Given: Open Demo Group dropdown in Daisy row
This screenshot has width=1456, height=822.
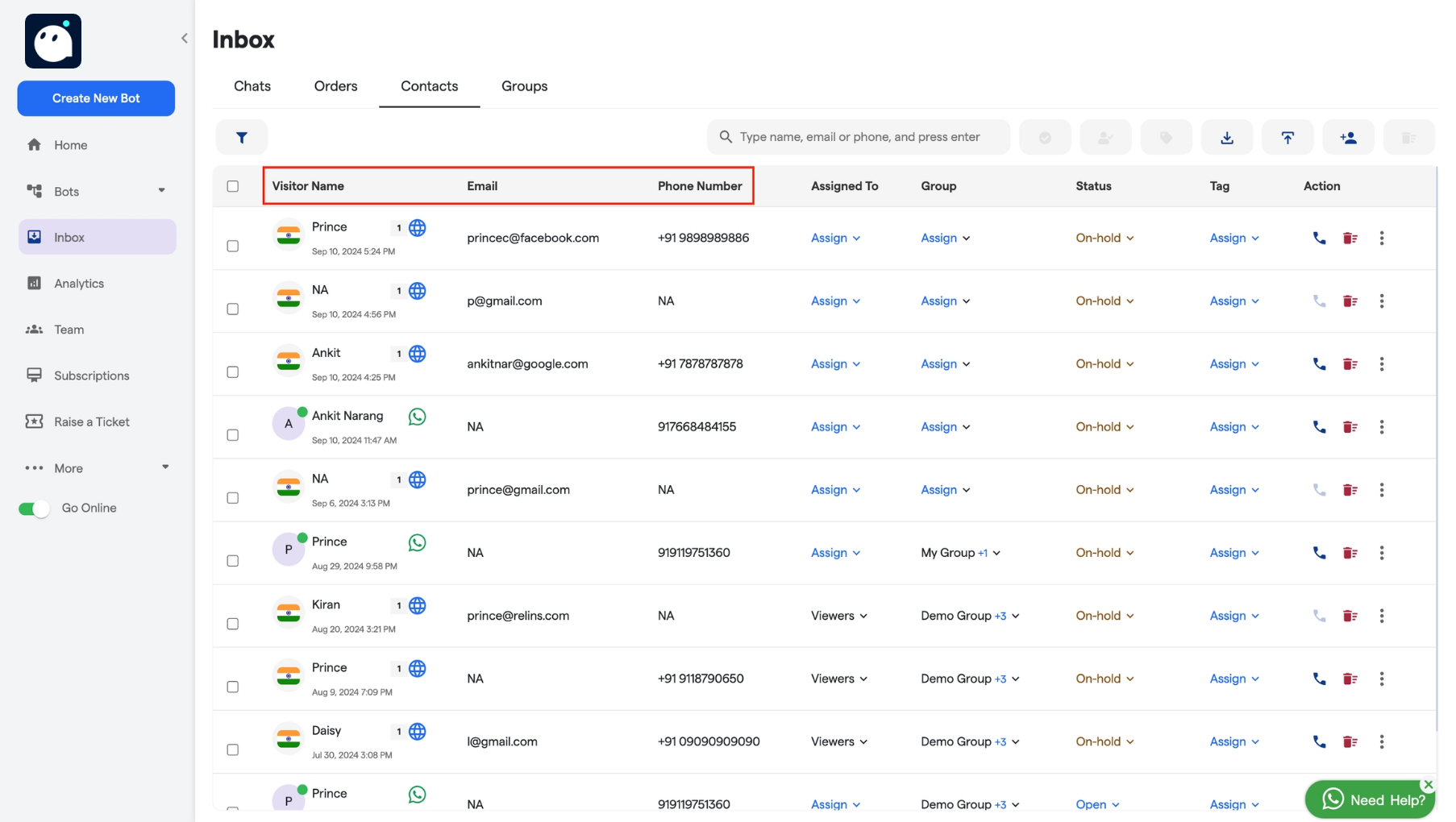Looking at the screenshot, I should pyautogui.click(x=970, y=741).
